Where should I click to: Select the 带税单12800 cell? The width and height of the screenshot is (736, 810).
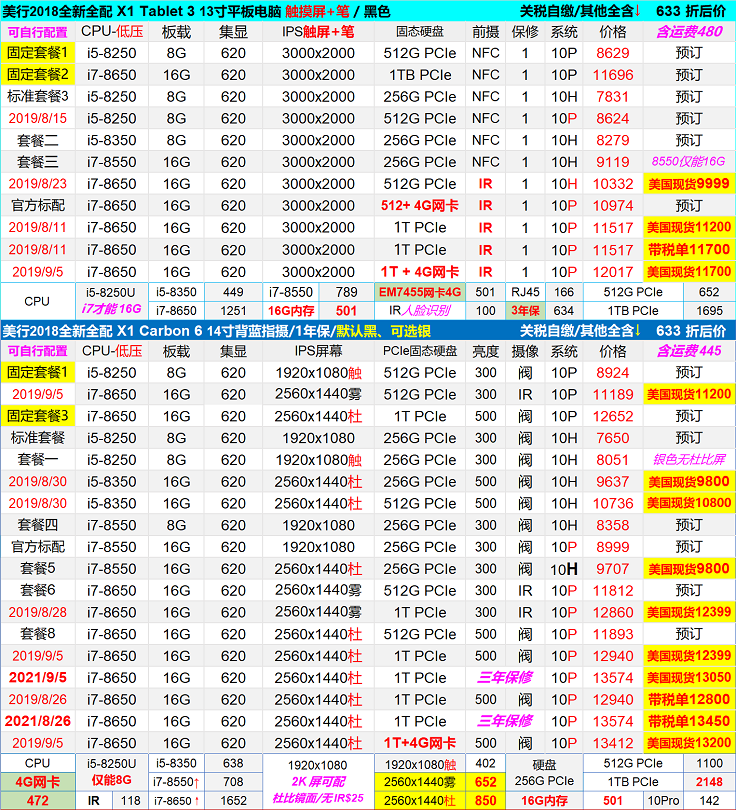(x=690, y=699)
